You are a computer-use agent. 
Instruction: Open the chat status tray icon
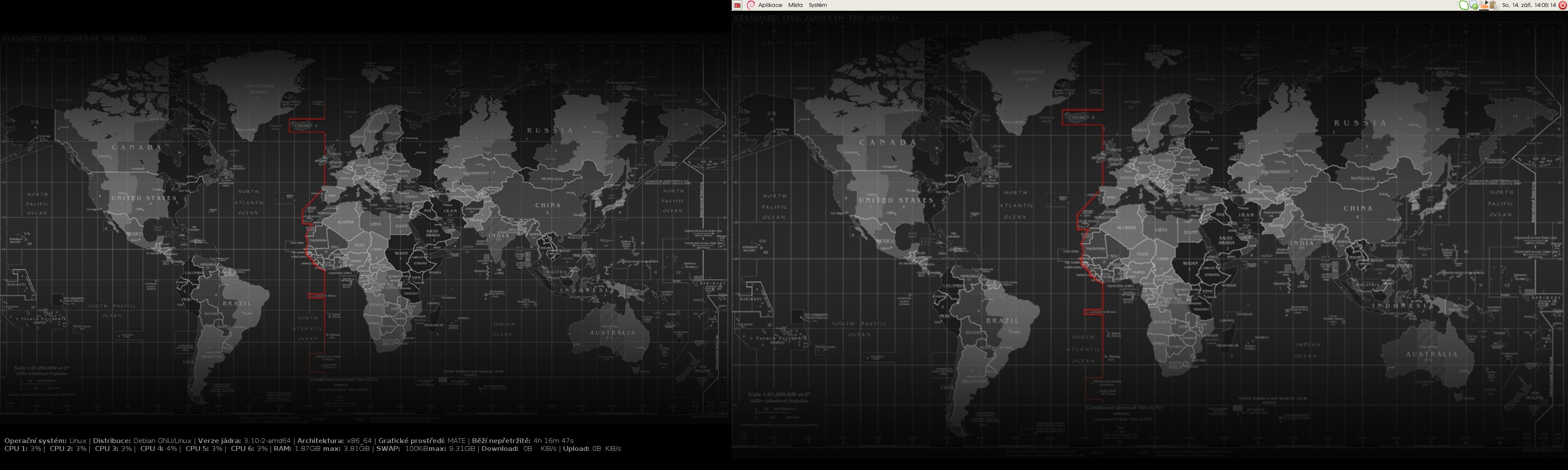click(1473, 6)
